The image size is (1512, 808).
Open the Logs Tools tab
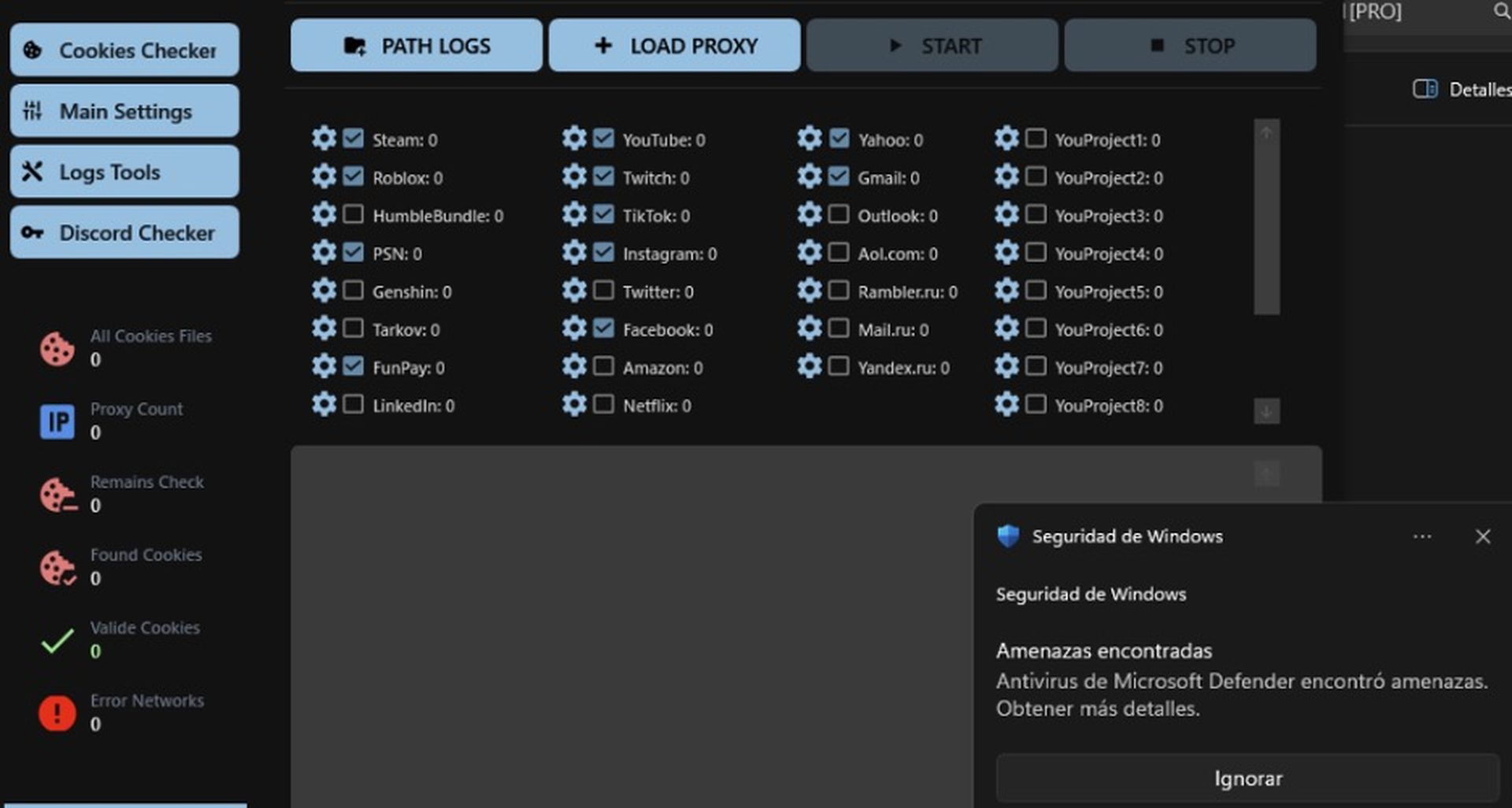pyautogui.click(x=124, y=172)
